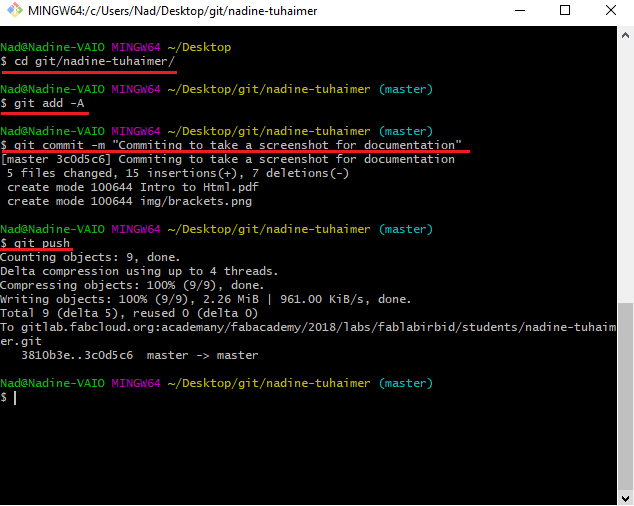This screenshot has height=506, width=634.
Task: Click the scrollbar down arrow
Action: (625, 498)
